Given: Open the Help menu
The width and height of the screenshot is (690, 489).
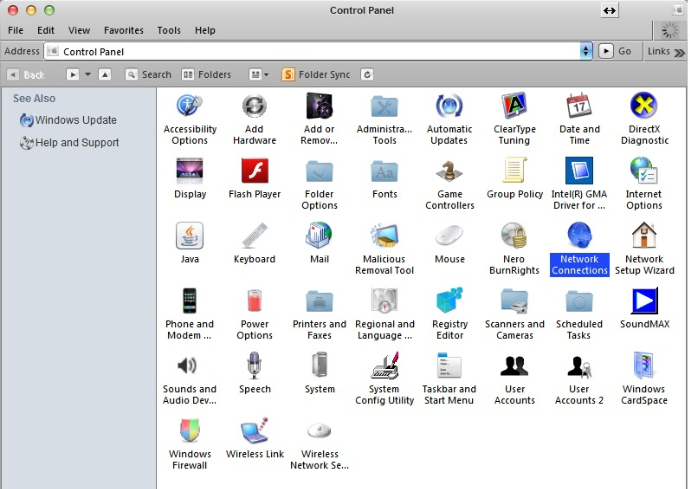Looking at the screenshot, I should point(205,30).
